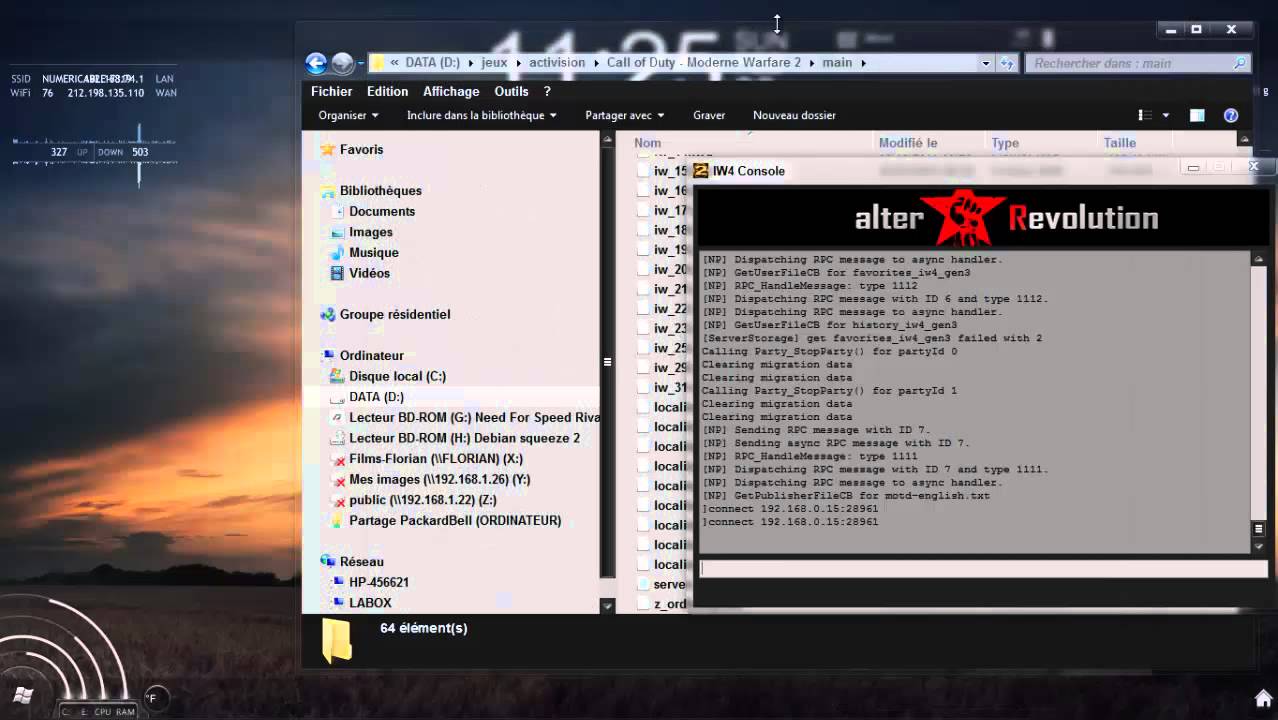The image size is (1278, 720).
Task: Expand breadcrumb arrow after activision
Action: 596,63
